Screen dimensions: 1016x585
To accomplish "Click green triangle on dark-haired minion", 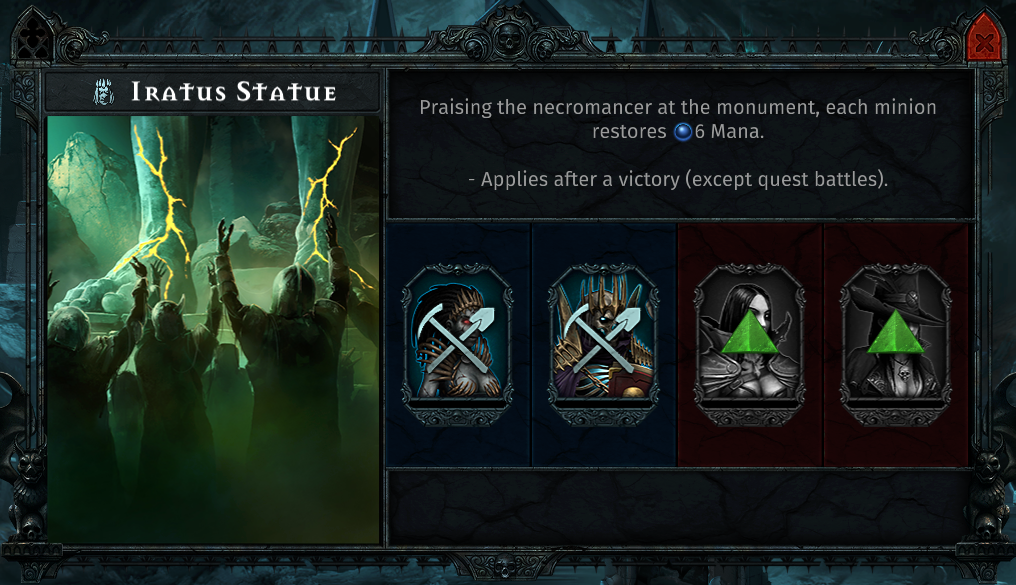I will (x=750, y=332).
